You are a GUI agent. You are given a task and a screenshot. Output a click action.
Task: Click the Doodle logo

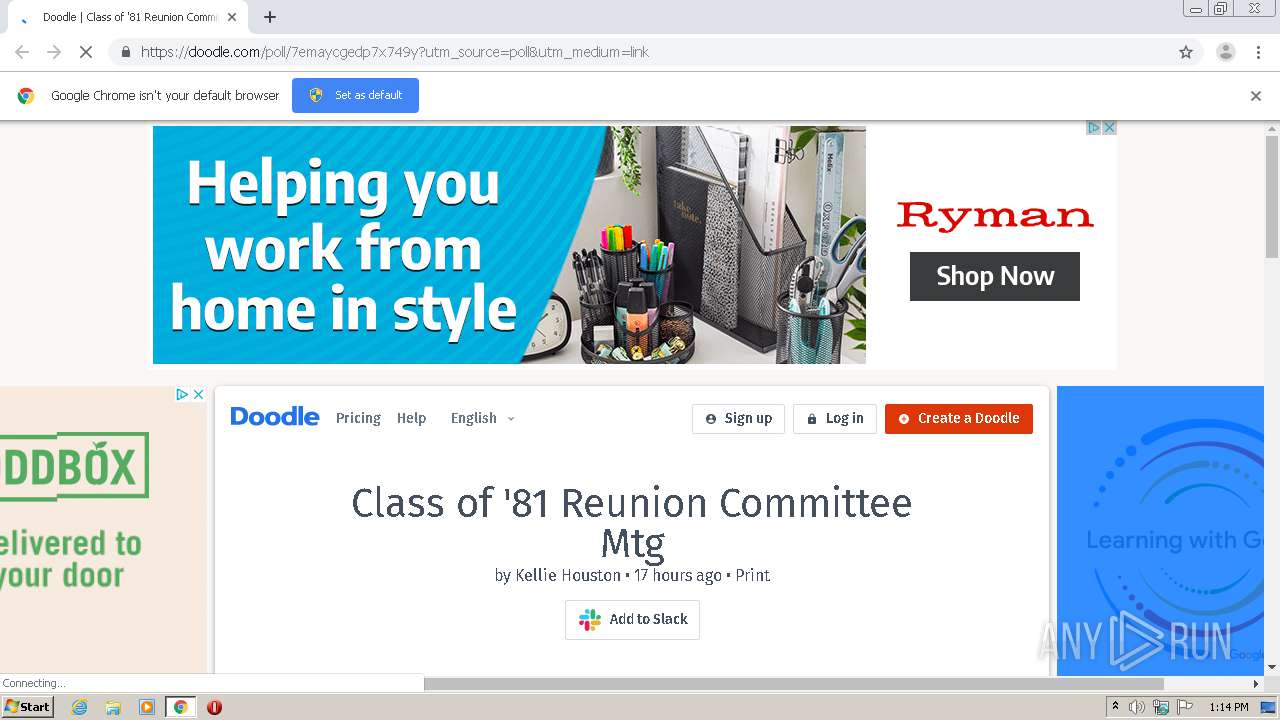(x=274, y=417)
